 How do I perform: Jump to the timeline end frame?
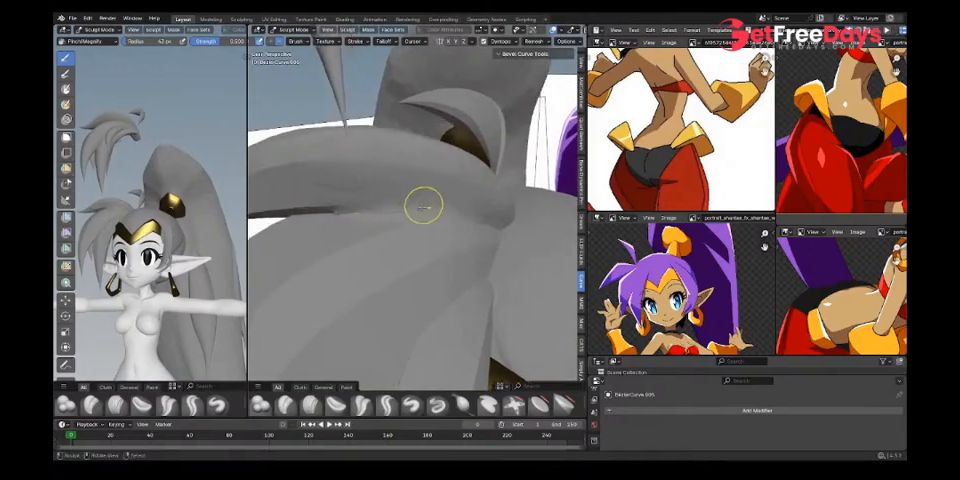point(347,424)
